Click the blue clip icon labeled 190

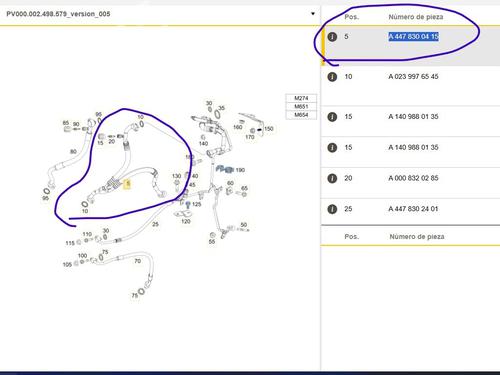[x=224, y=169]
